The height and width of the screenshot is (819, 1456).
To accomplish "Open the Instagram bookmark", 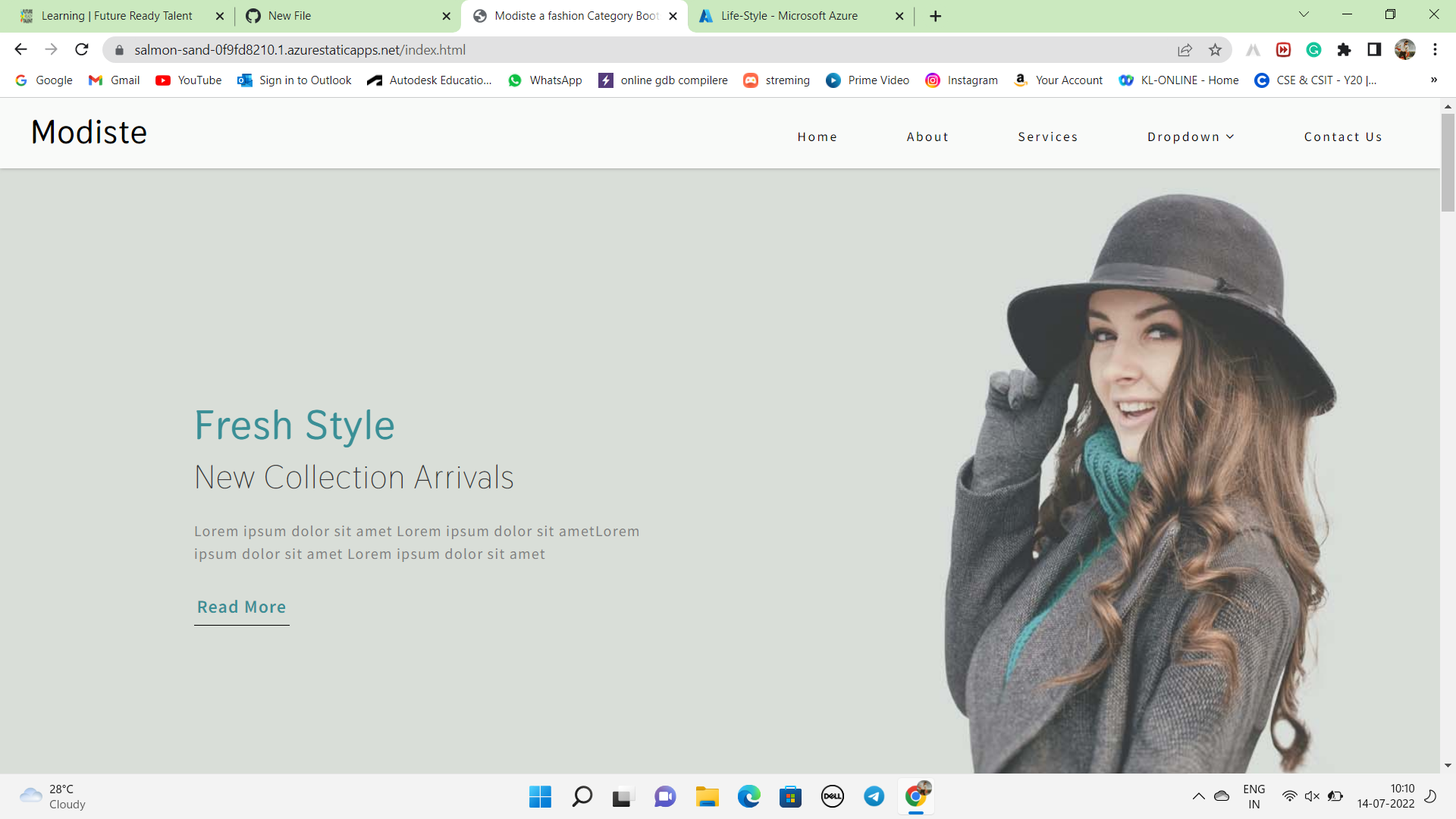I will pos(962,80).
